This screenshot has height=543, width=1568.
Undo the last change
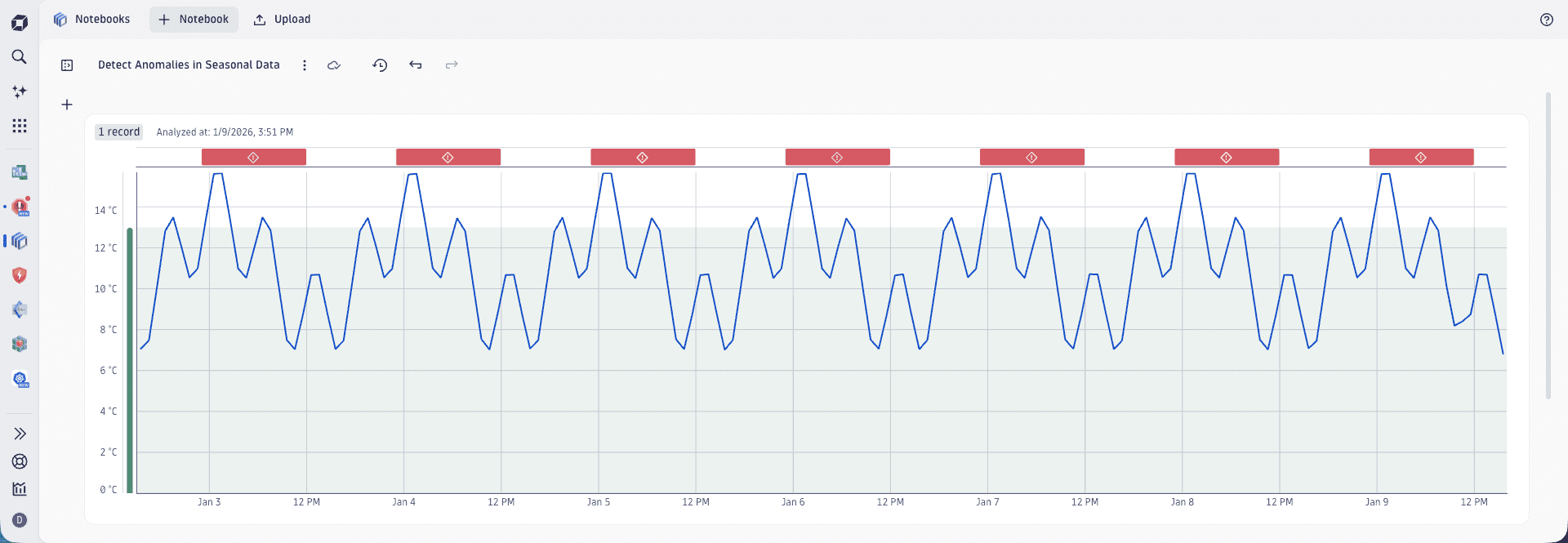point(416,65)
